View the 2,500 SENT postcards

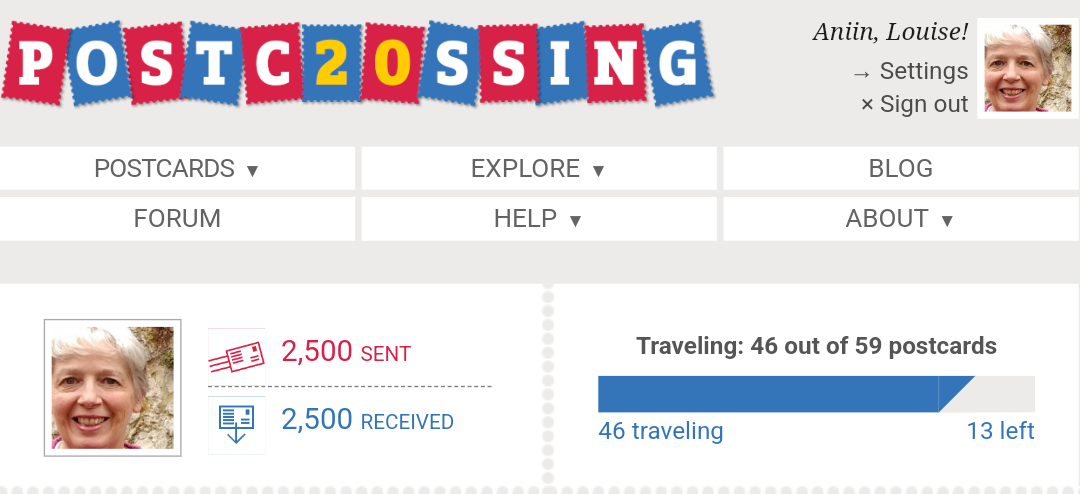click(x=346, y=352)
